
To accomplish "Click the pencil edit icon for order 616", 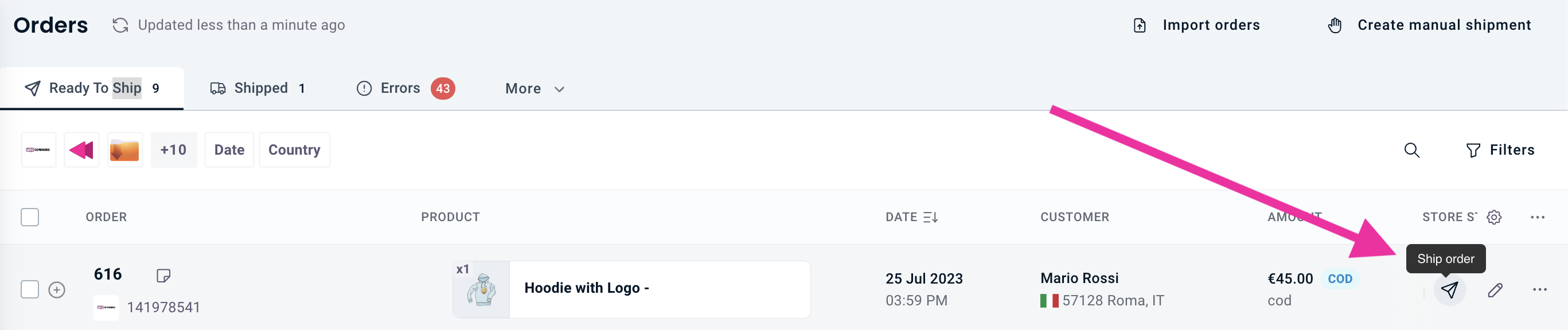I will [x=1495, y=290].
